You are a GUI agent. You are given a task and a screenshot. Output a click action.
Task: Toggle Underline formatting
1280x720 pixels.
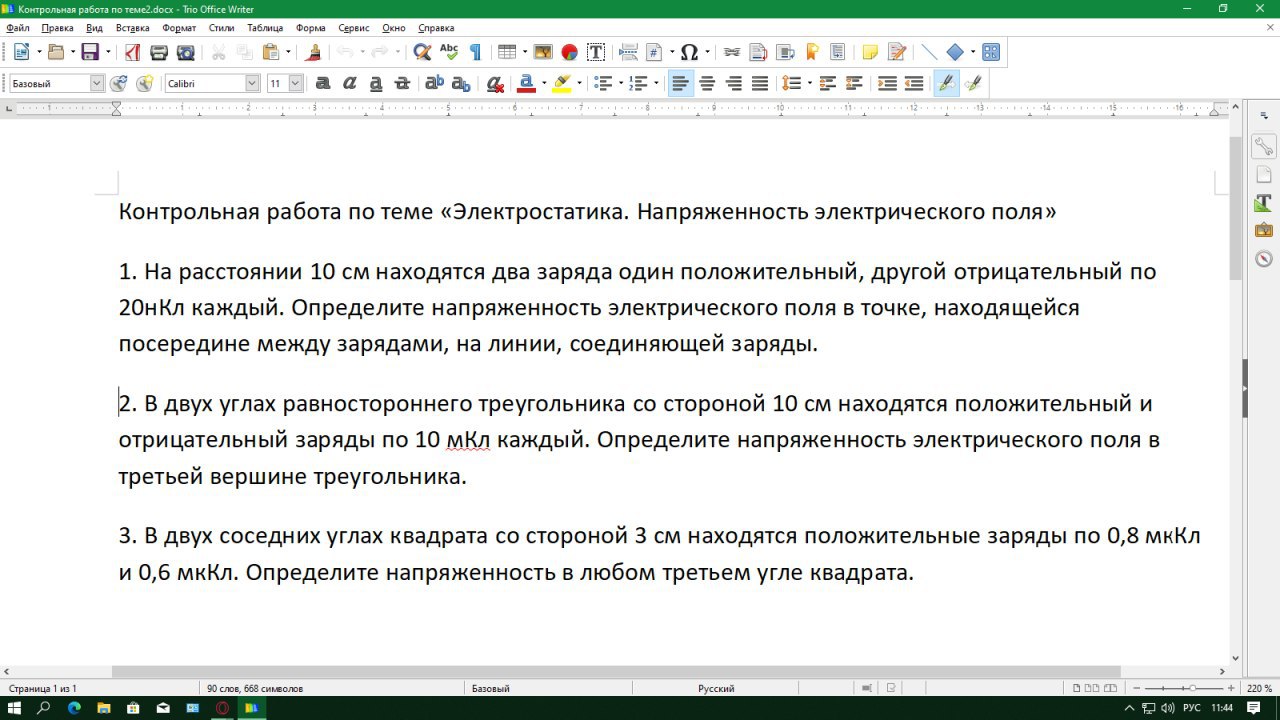pos(376,84)
